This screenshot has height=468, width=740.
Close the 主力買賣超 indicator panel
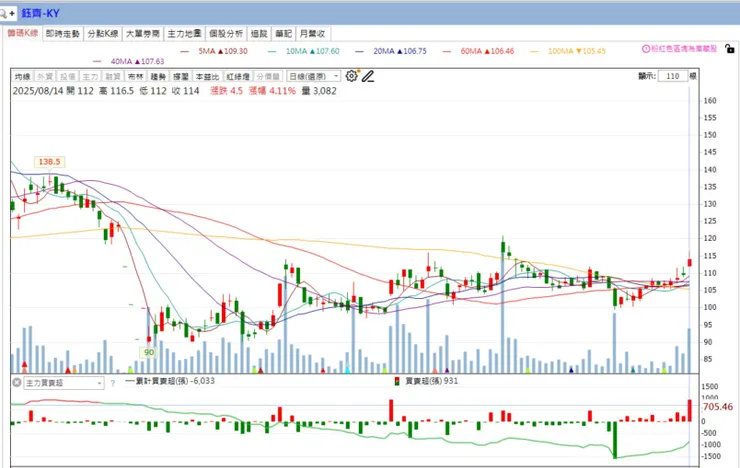click(17, 383)
